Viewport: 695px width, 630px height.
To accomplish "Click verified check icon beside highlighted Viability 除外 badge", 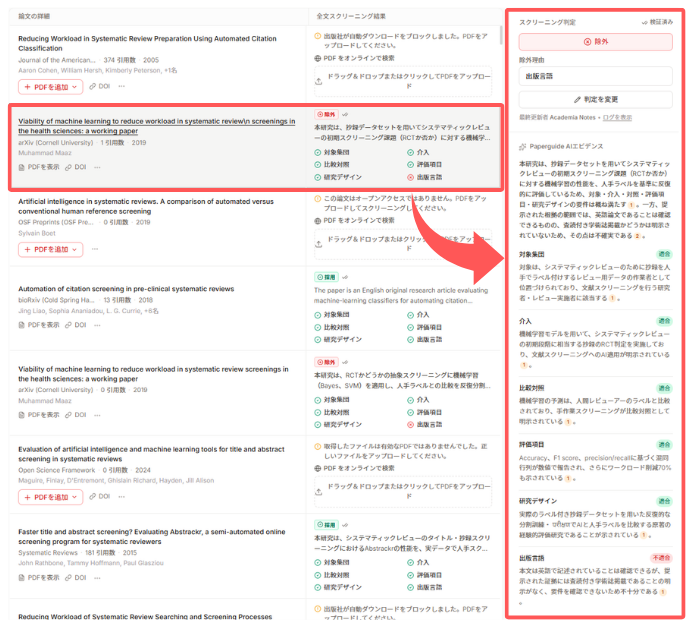I will 345,114.
